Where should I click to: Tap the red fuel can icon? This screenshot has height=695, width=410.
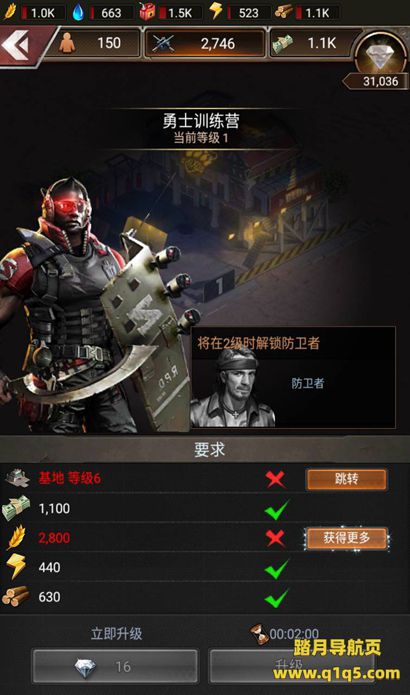point(147,12)
